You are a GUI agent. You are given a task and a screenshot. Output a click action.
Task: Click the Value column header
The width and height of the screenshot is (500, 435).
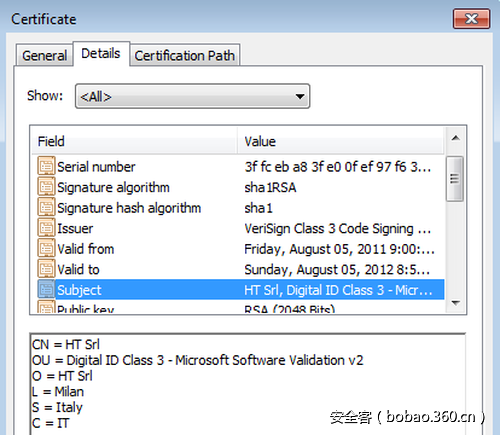[x=341, y=141]
